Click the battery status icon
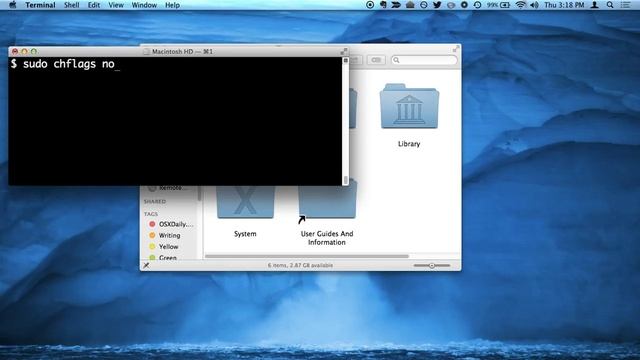640x360 pixels. click(x=505, y=5)
